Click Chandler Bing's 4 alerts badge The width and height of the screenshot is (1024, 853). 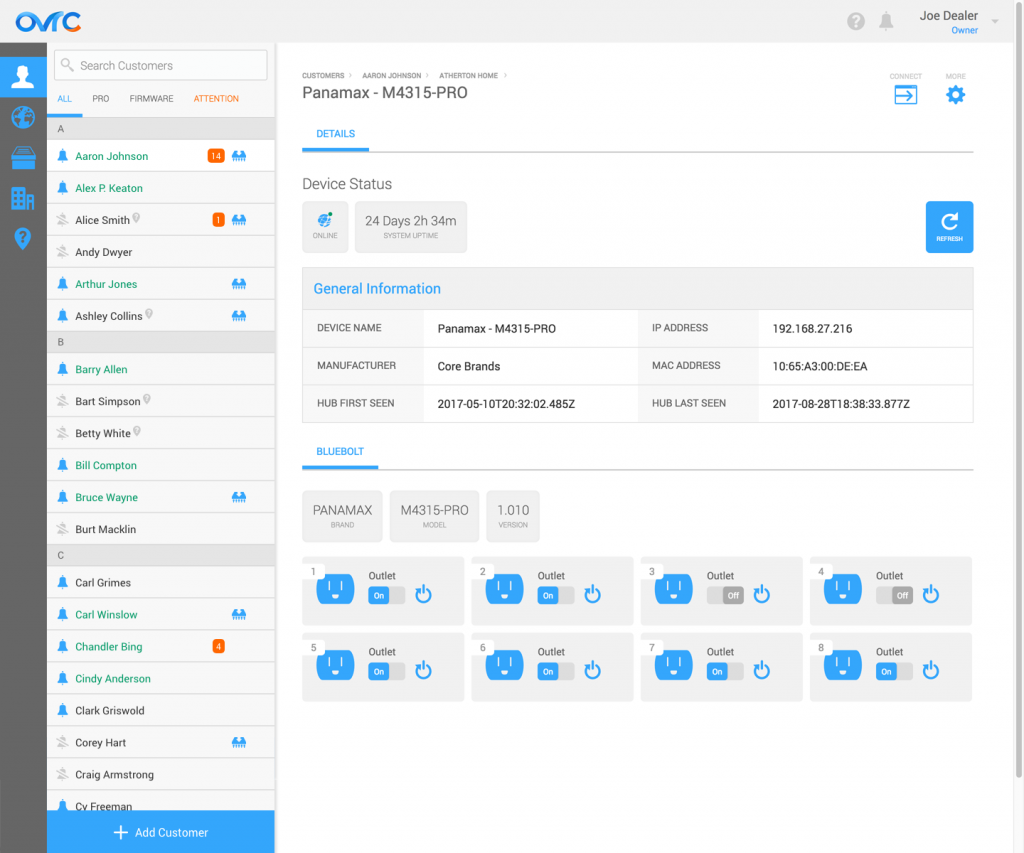[219, 647]
